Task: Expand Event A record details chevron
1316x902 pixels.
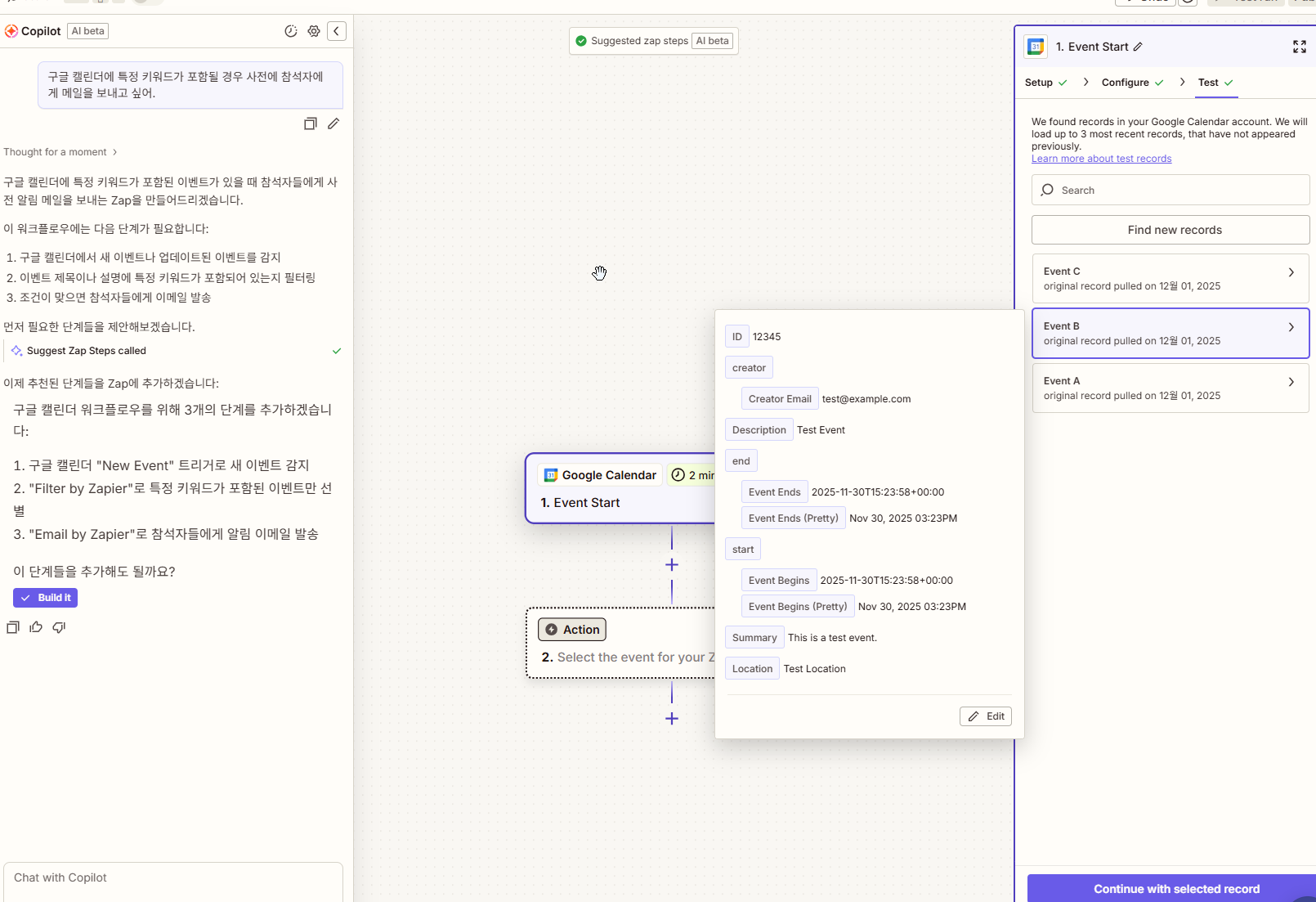Action: pyautogui.click(x=1291, y=382)
